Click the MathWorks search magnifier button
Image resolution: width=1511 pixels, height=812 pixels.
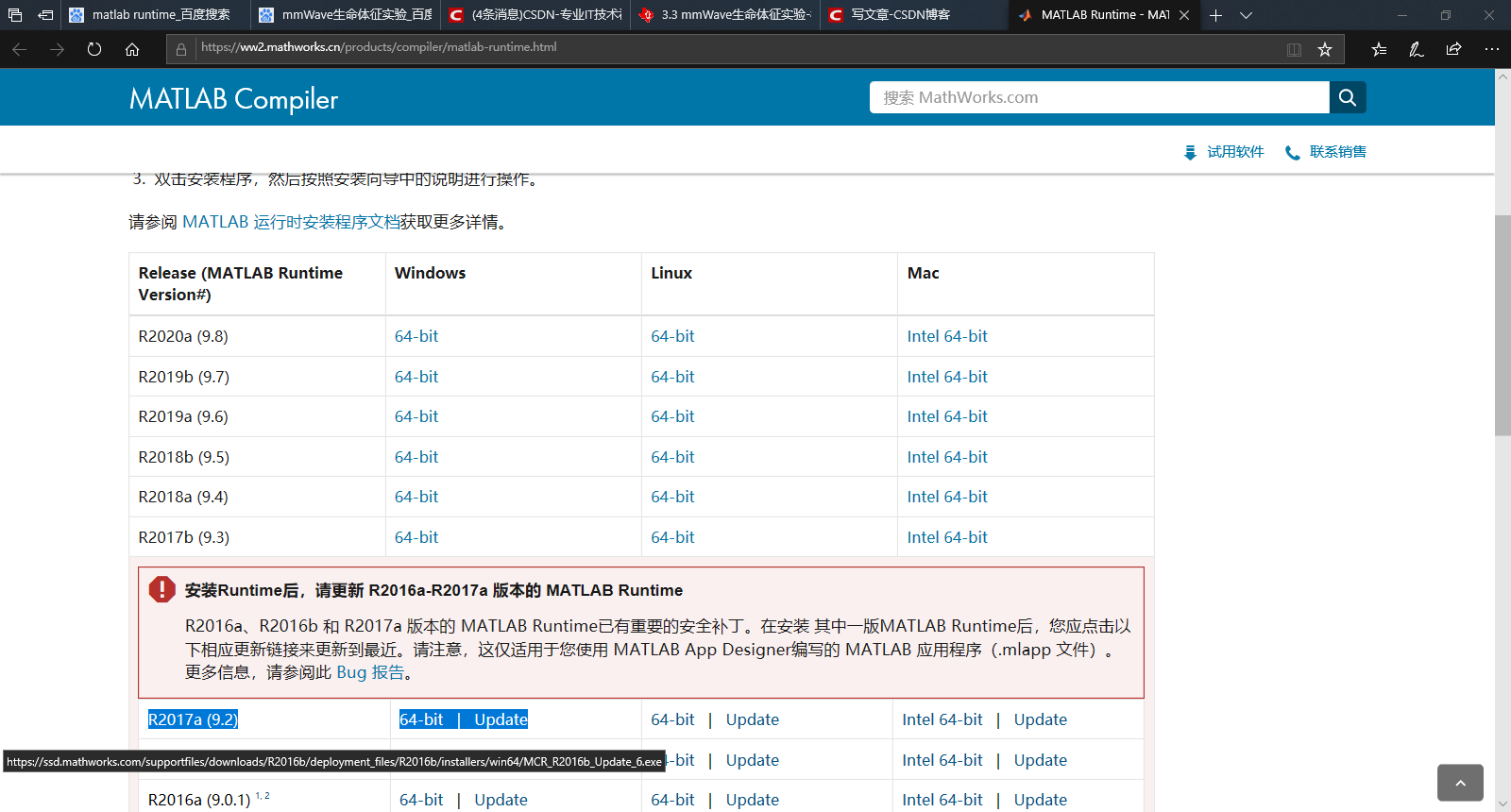(x=1348, y=97)
